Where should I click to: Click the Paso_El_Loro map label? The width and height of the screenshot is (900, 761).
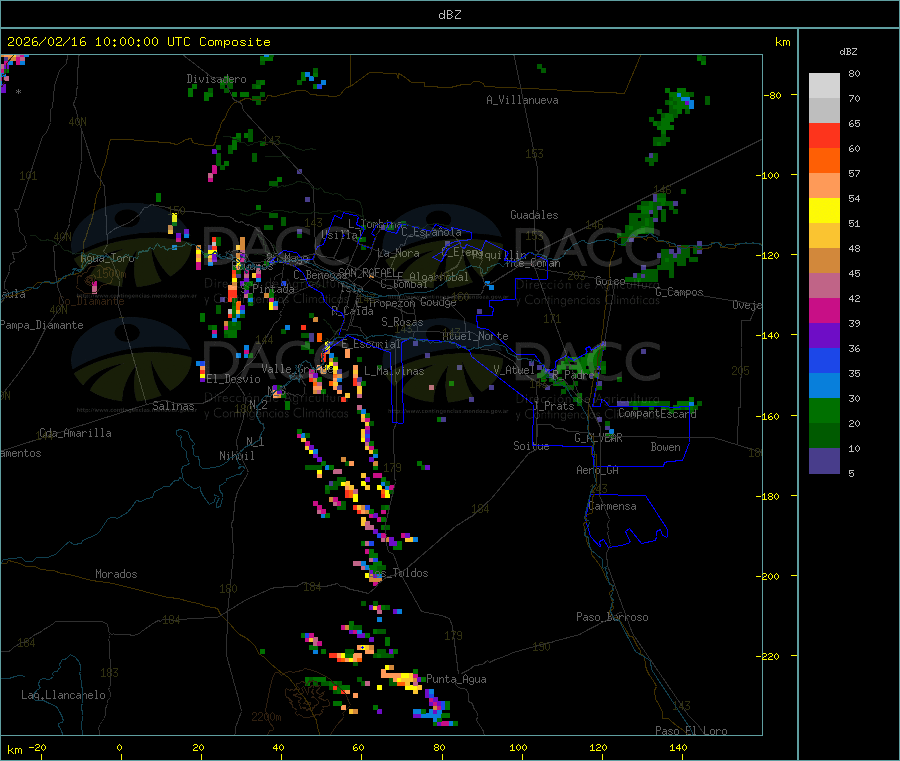pos(692,731)
